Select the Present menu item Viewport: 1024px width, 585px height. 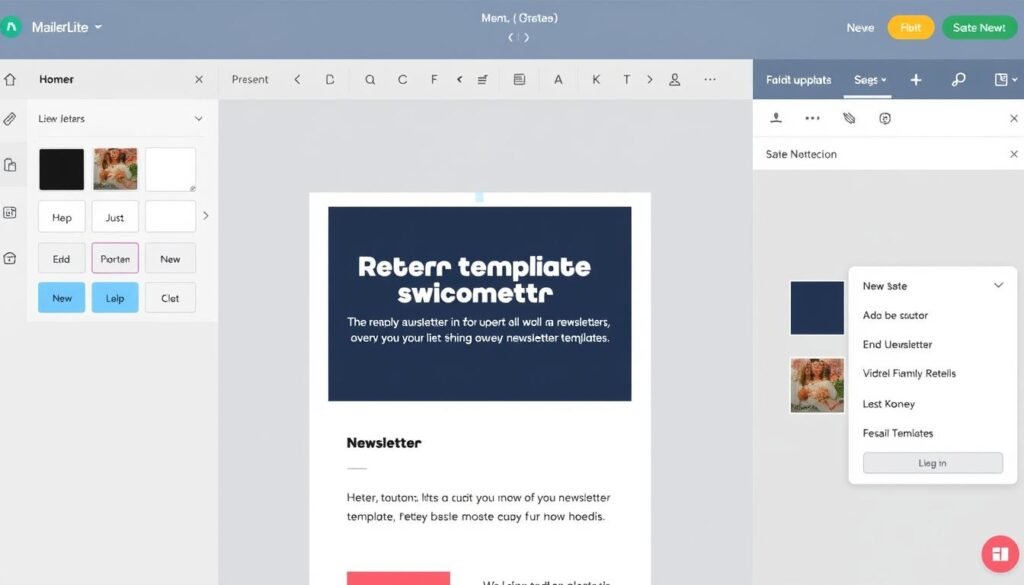(x=250, y=79)
